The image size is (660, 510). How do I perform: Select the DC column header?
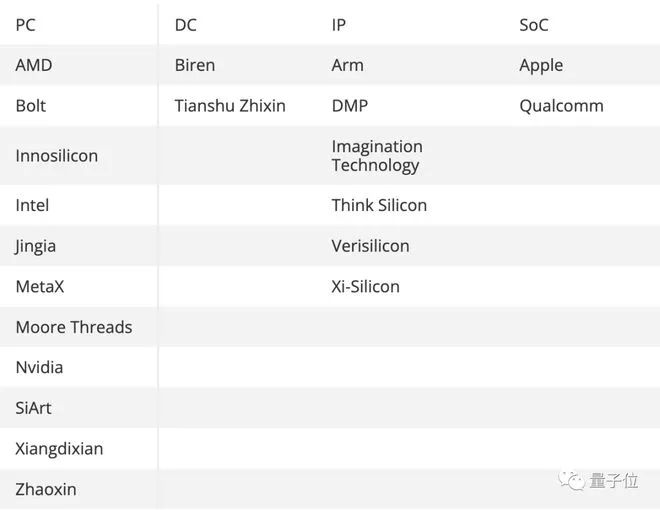tap(186, 25)
